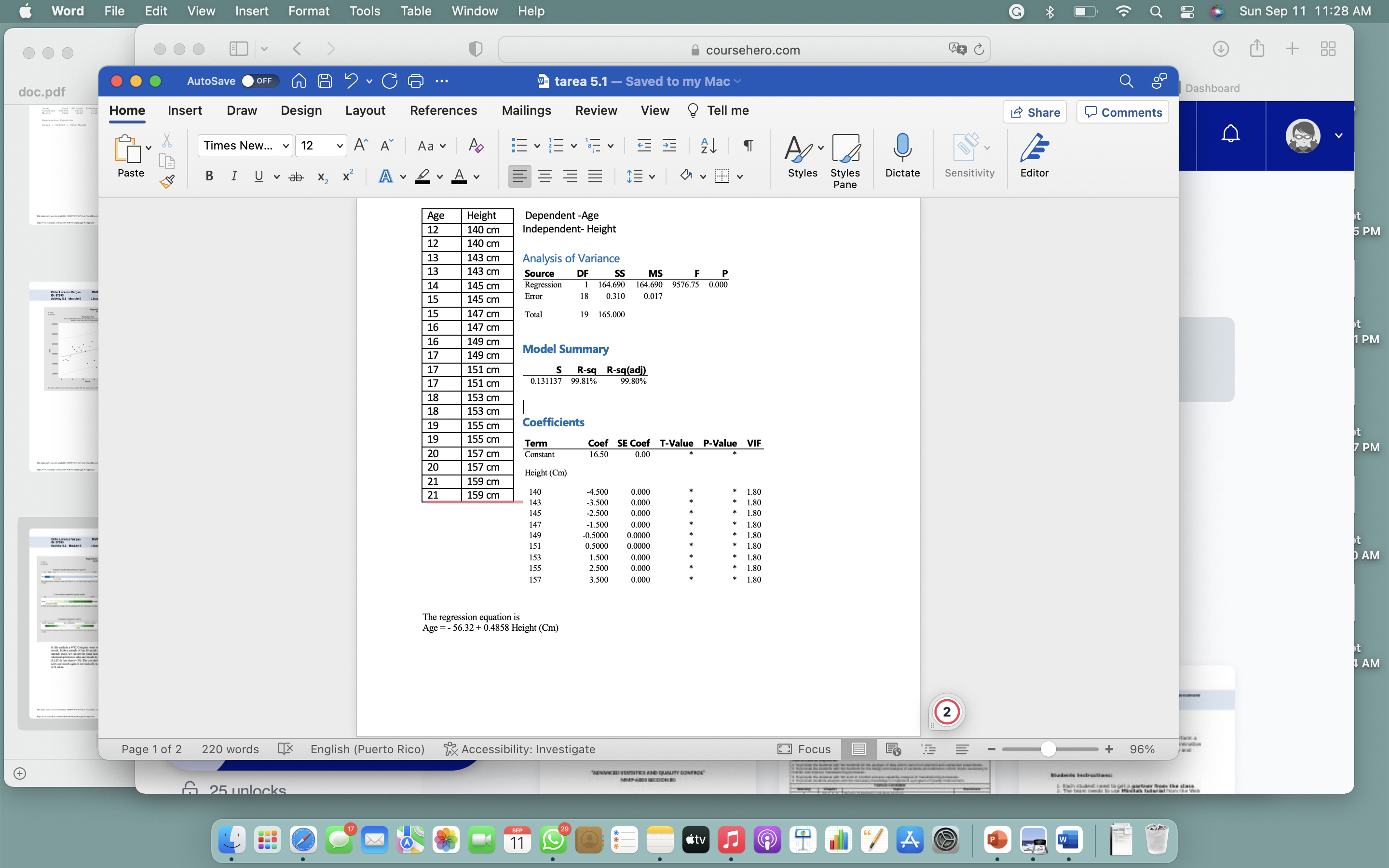The width and height of the screenshot is (1389, 868).
Task: Toggle bold formatting
Action: click(208, 176)
